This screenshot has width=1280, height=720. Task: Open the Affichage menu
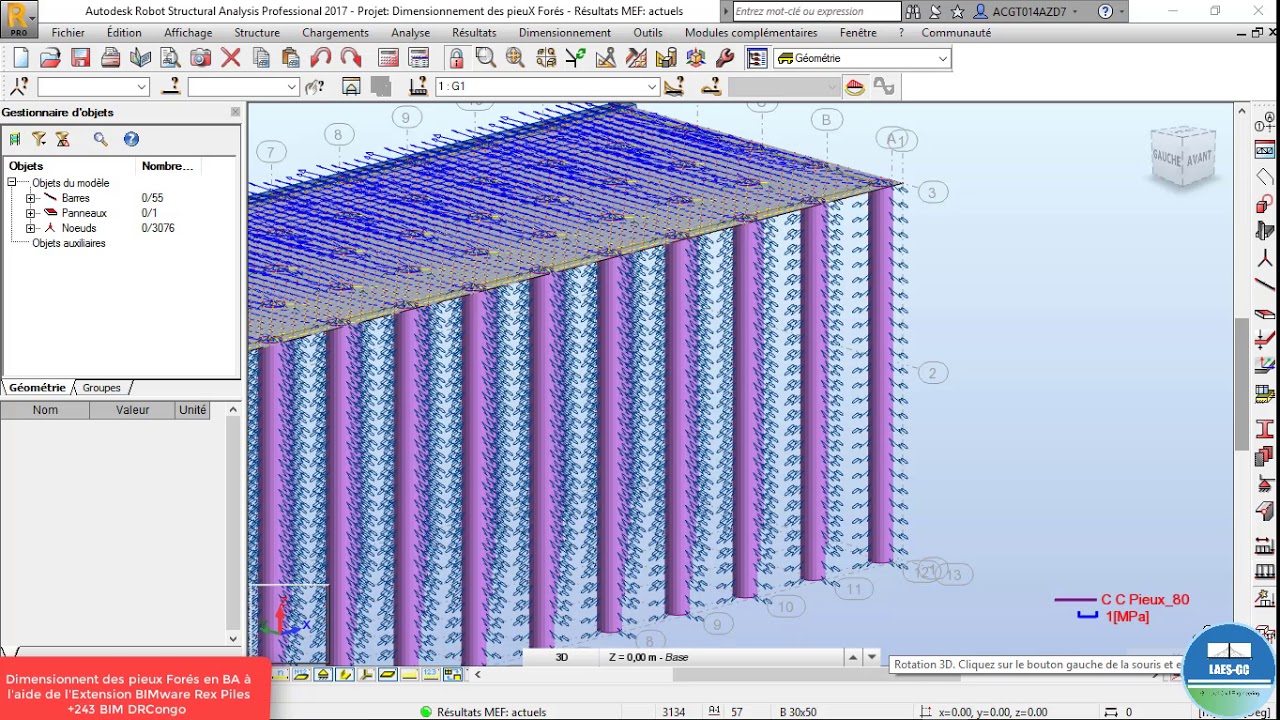[x=188, y=32]
